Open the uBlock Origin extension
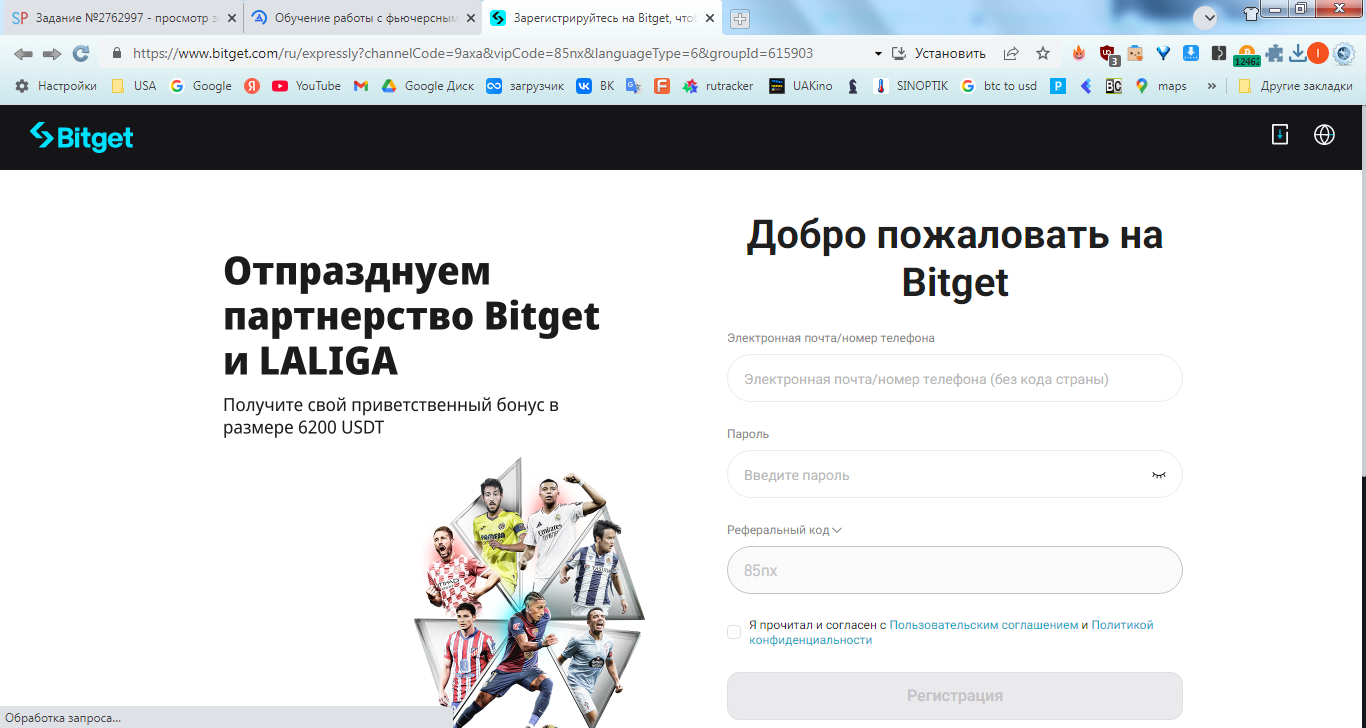The width and height of the screenshot is (1366, 728). coord(1108,55)
